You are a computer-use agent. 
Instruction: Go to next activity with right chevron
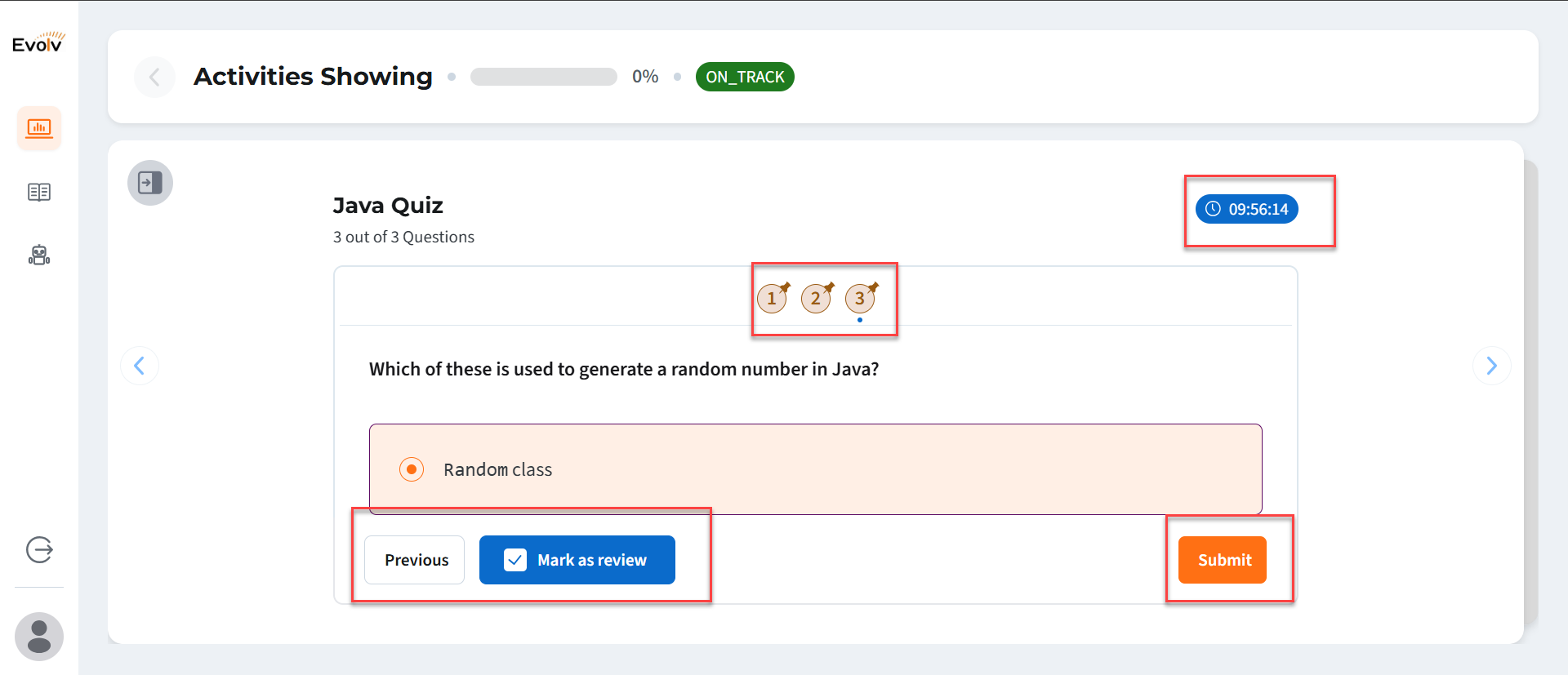pyautogui.click(x=1491, y=365)
